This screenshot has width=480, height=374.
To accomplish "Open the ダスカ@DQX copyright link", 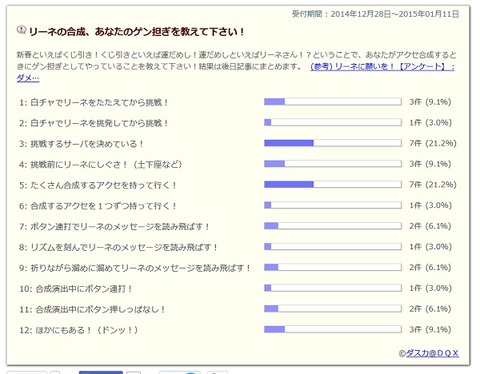I will point(432,353).
